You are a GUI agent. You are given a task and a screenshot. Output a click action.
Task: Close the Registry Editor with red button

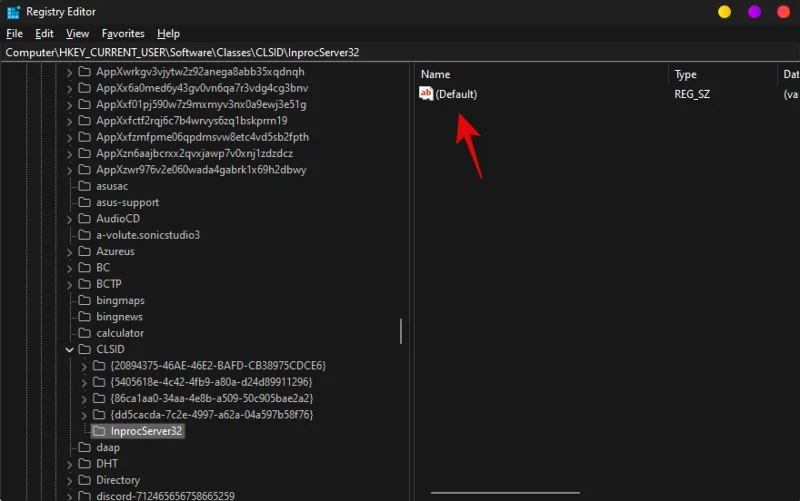point(784,12)
